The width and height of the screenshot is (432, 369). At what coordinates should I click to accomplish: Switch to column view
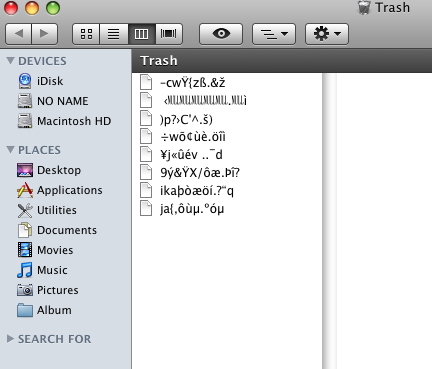142,34
